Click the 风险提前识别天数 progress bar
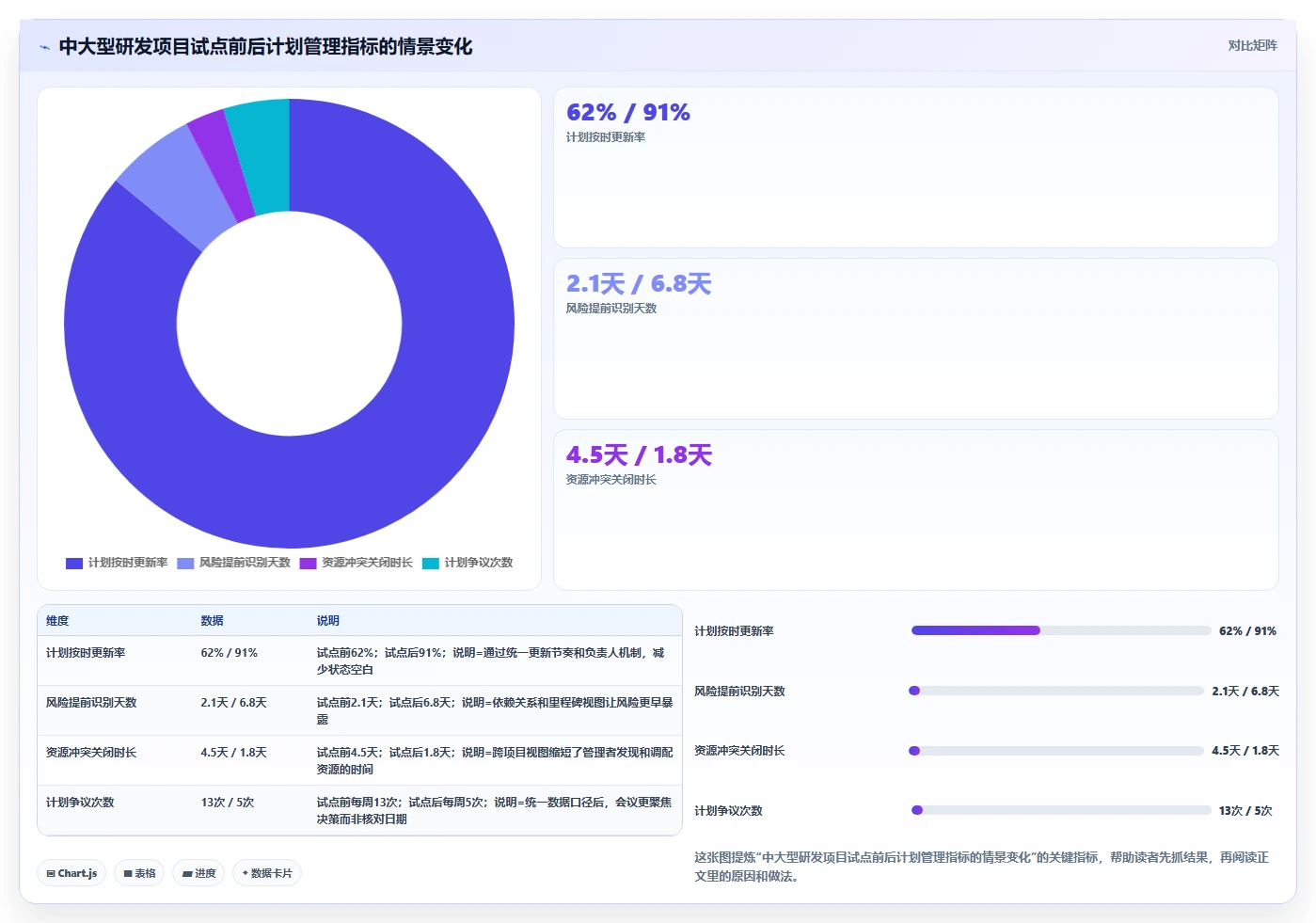Screen dimensions: 1316x923 click(1056, 691)
